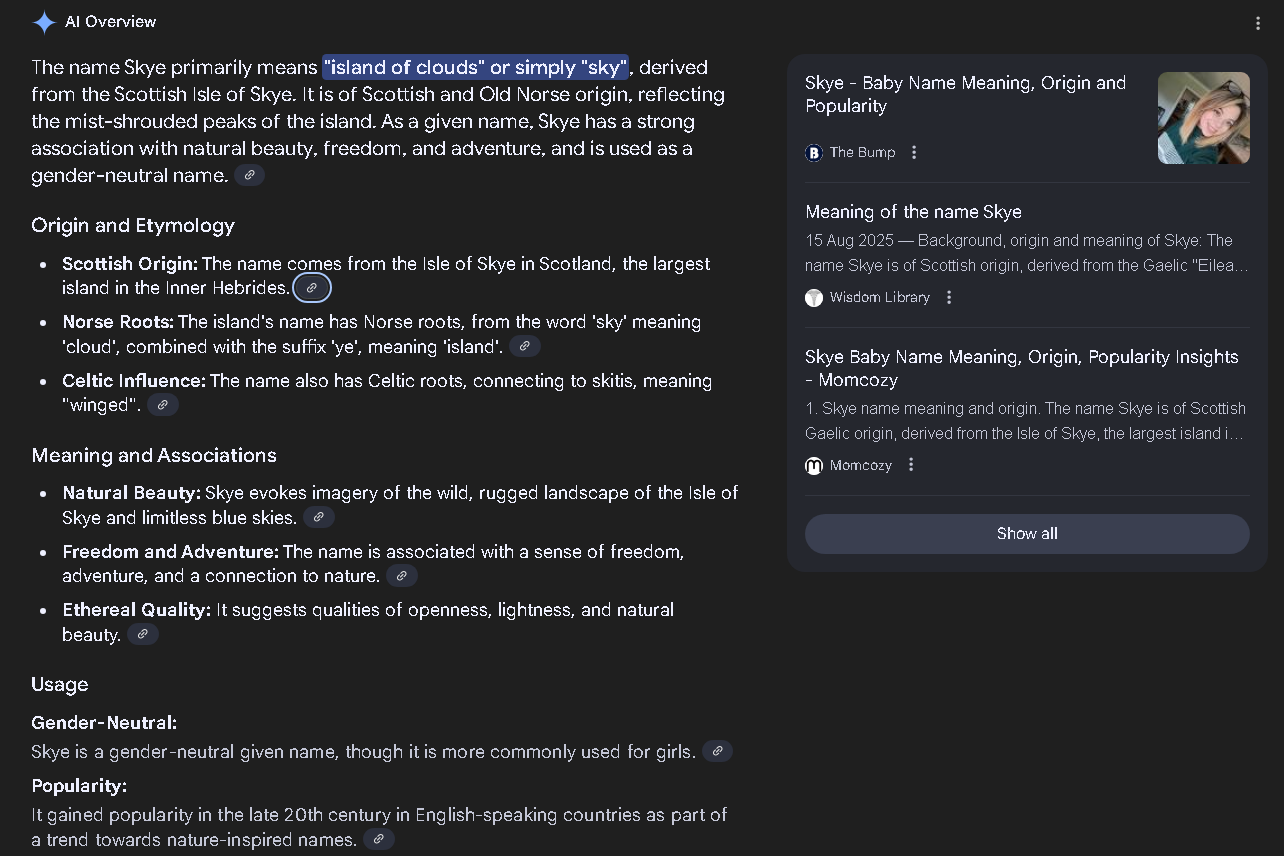Click source link icon after Natural Beauty bullet

coord(319,517)
